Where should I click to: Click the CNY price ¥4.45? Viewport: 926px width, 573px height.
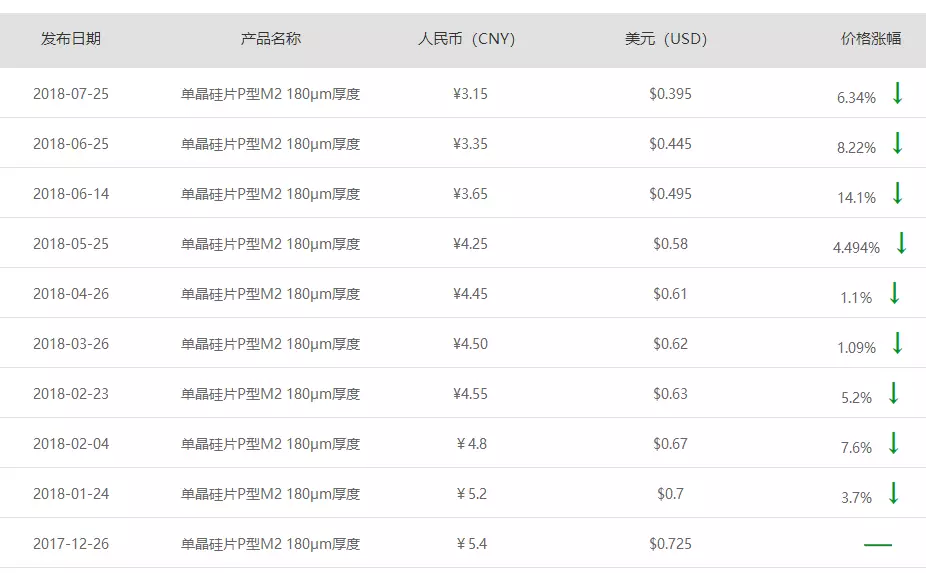pyautogui.click(x=470, y=294)
